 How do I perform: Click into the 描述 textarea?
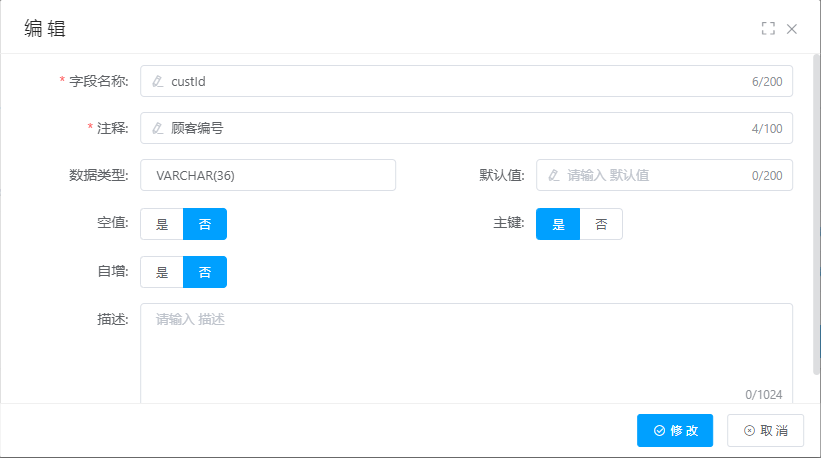pos(466,353)
